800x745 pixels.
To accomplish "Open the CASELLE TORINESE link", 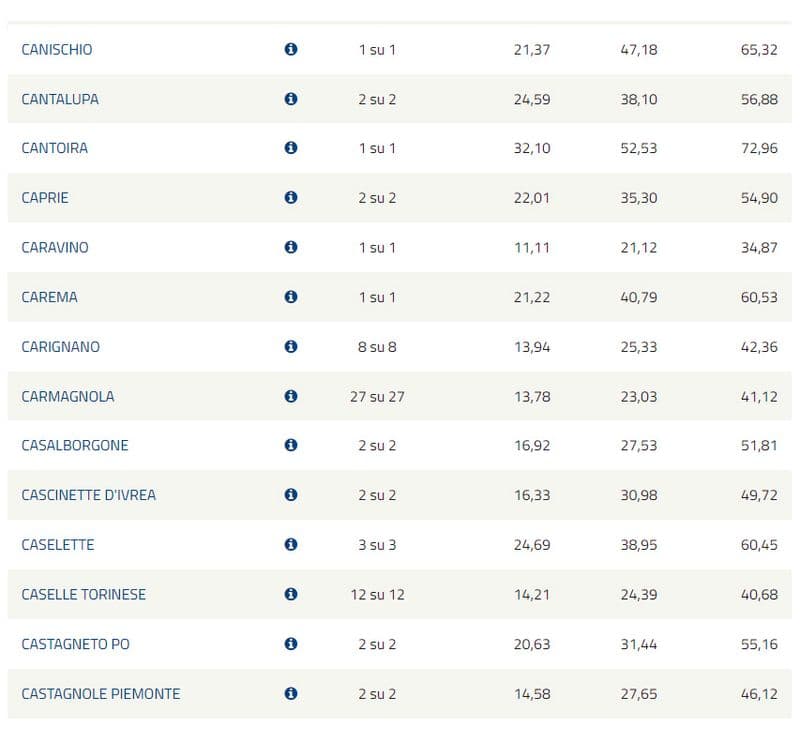I will [x=84, y=594].
